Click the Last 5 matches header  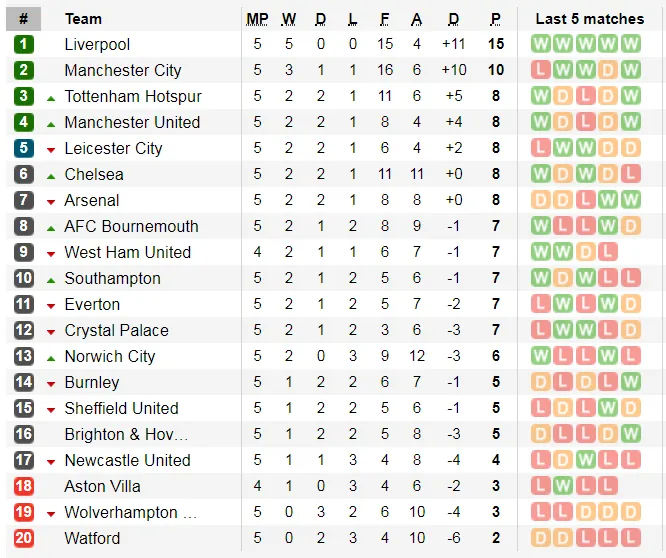pos(589,18)
